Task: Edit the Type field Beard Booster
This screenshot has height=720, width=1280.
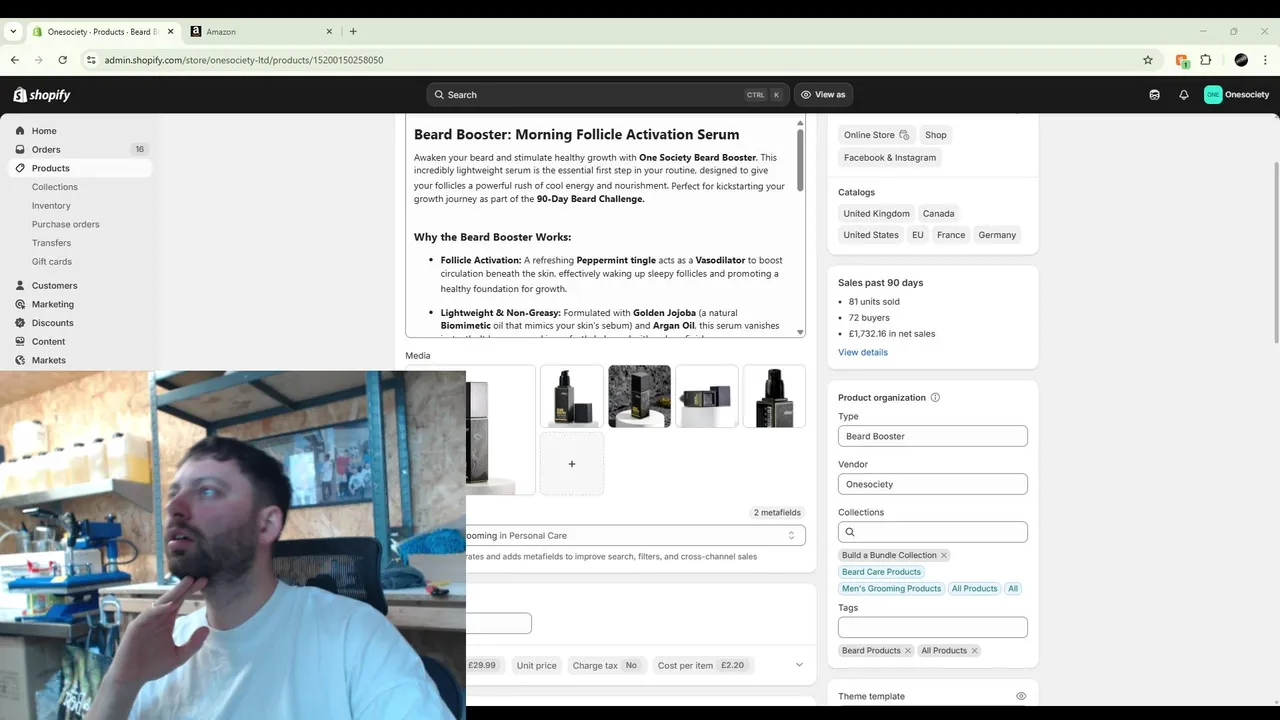Action: pyautogui.click(x=933, y=437)
